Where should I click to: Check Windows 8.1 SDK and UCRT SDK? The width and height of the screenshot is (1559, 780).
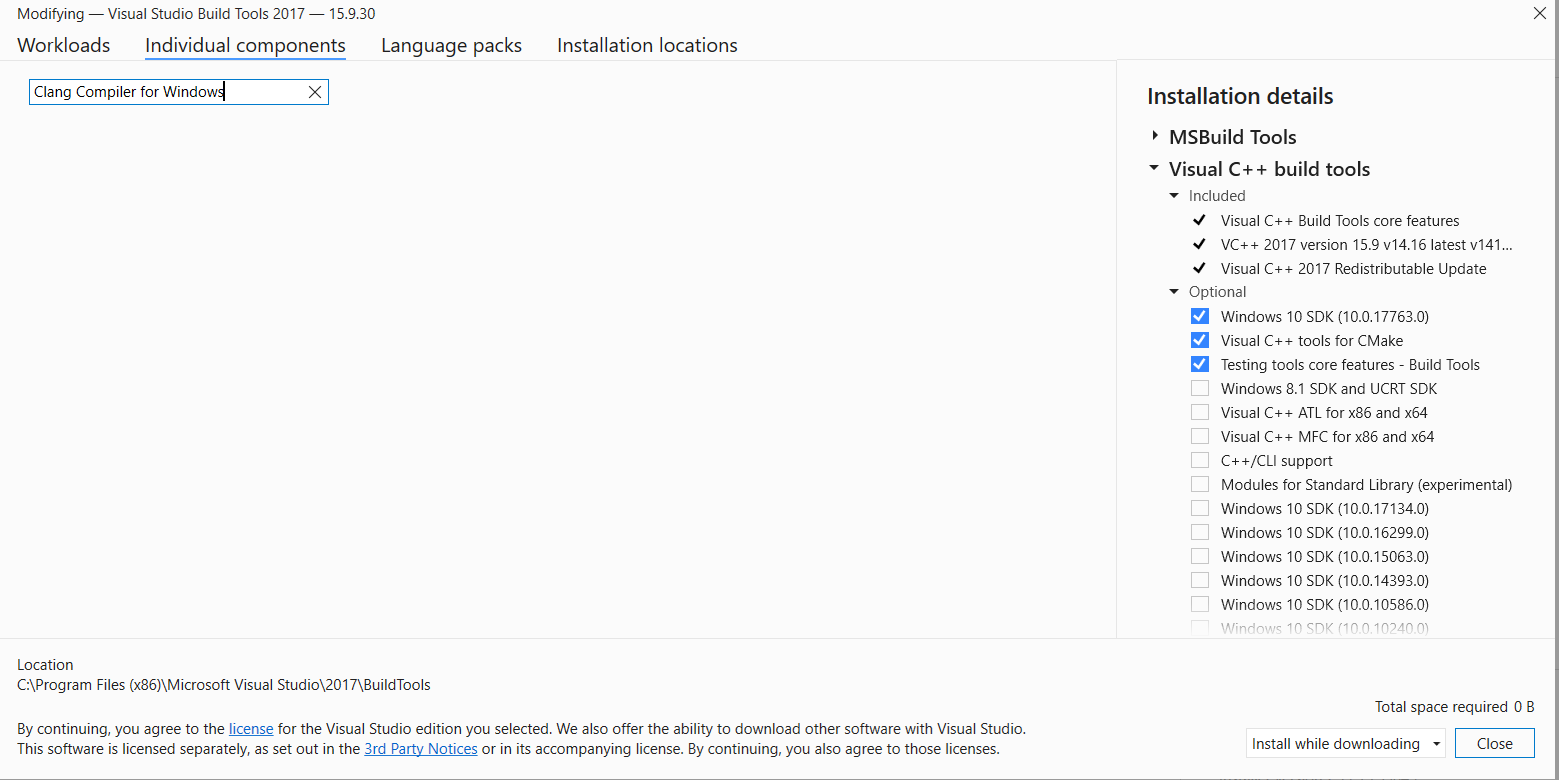(1200, 388)
